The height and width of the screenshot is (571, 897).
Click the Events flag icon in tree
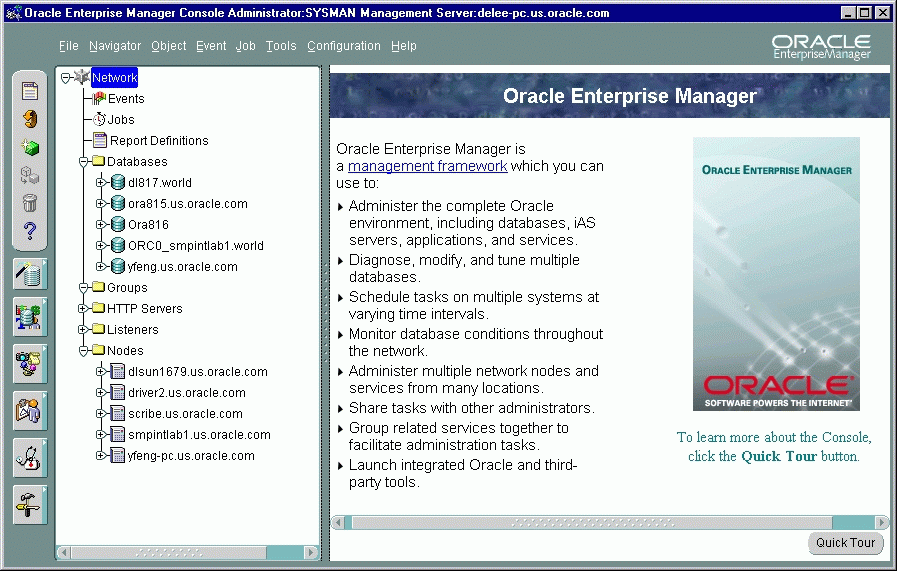coord(99,99)
